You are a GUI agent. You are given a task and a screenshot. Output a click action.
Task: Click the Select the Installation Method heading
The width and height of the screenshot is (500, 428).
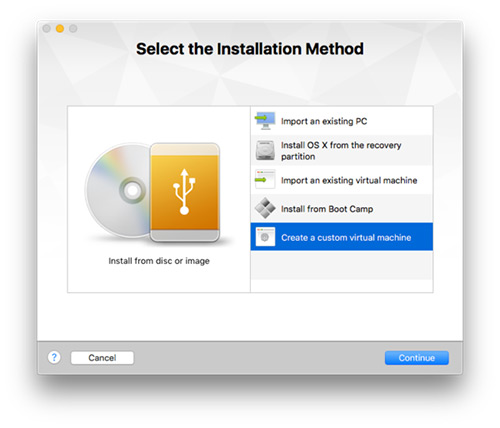click(250, 49)
